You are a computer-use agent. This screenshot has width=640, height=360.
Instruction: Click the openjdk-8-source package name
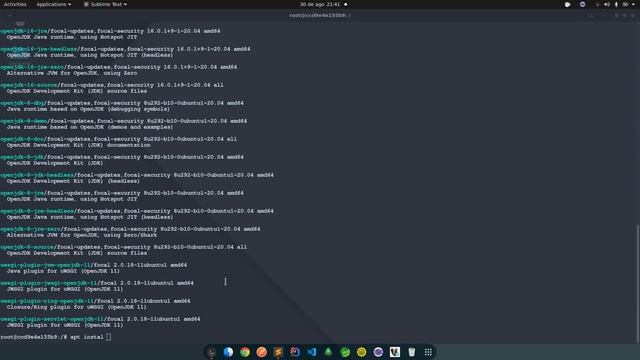[27, 247]
